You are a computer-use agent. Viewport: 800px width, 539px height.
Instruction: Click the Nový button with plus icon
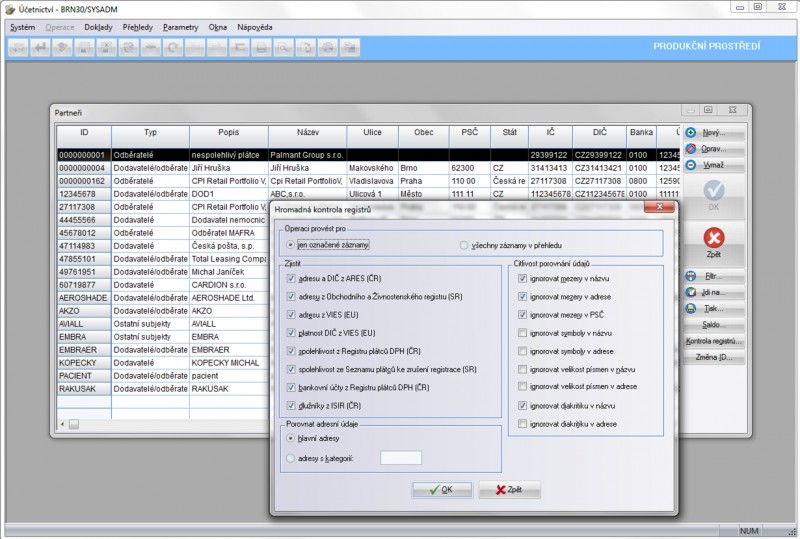712,132
